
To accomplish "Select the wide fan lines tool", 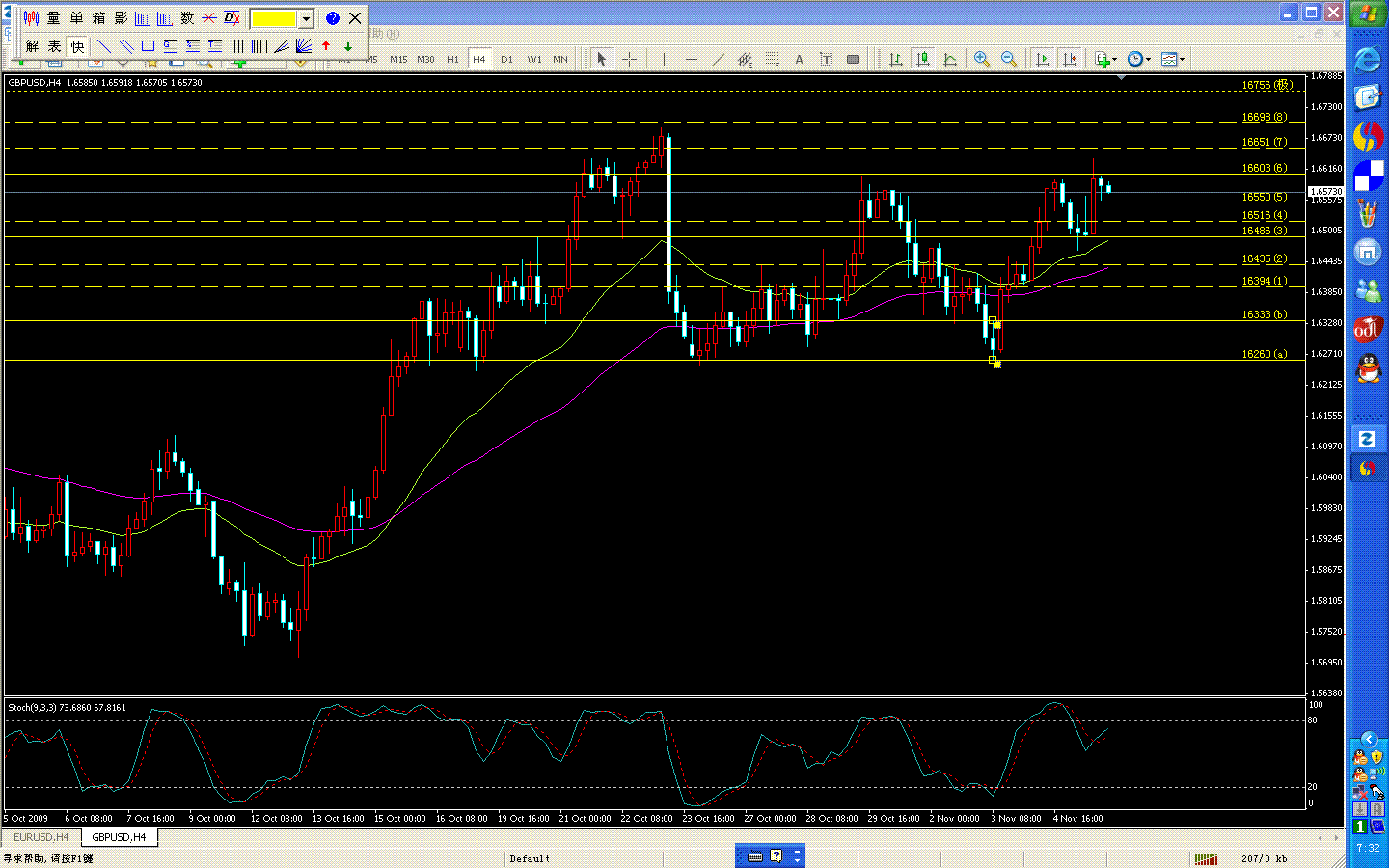I will click(x=304, y=45).
